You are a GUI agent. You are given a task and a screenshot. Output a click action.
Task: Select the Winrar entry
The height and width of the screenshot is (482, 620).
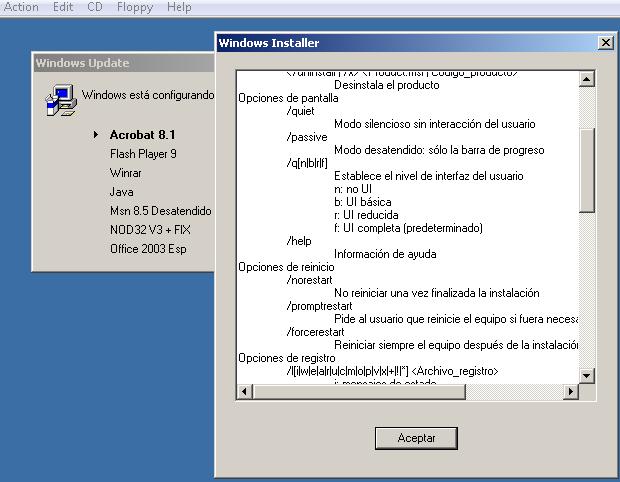(127, 173)
